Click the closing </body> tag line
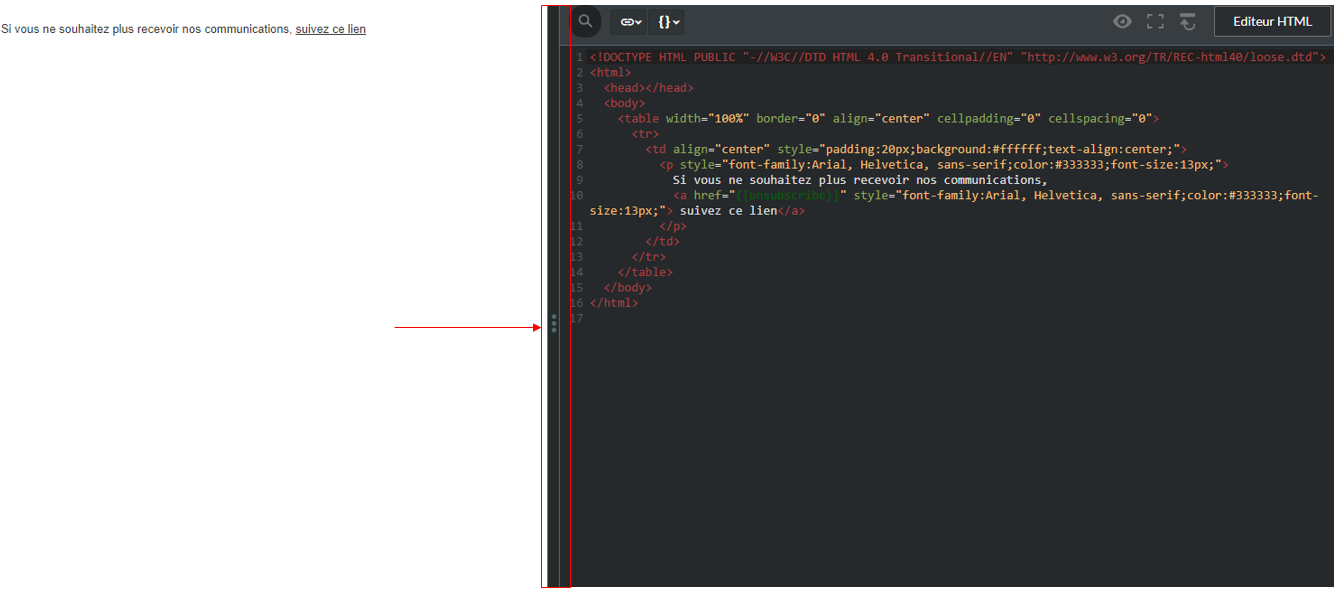The height and width of the screenshot is (589, 1334). pos(627,287)
